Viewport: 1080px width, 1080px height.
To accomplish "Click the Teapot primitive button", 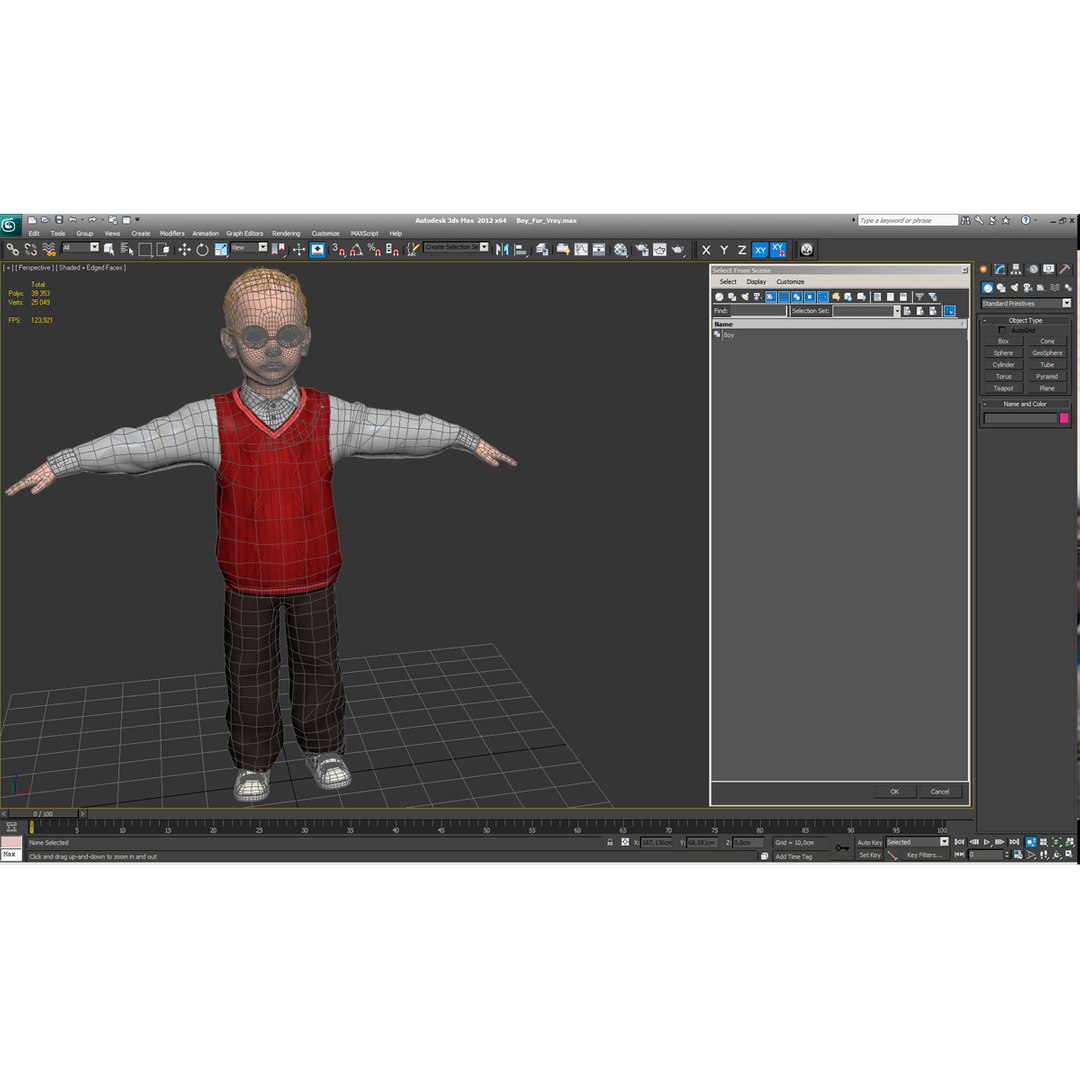I will click(x=1003, y=388).
